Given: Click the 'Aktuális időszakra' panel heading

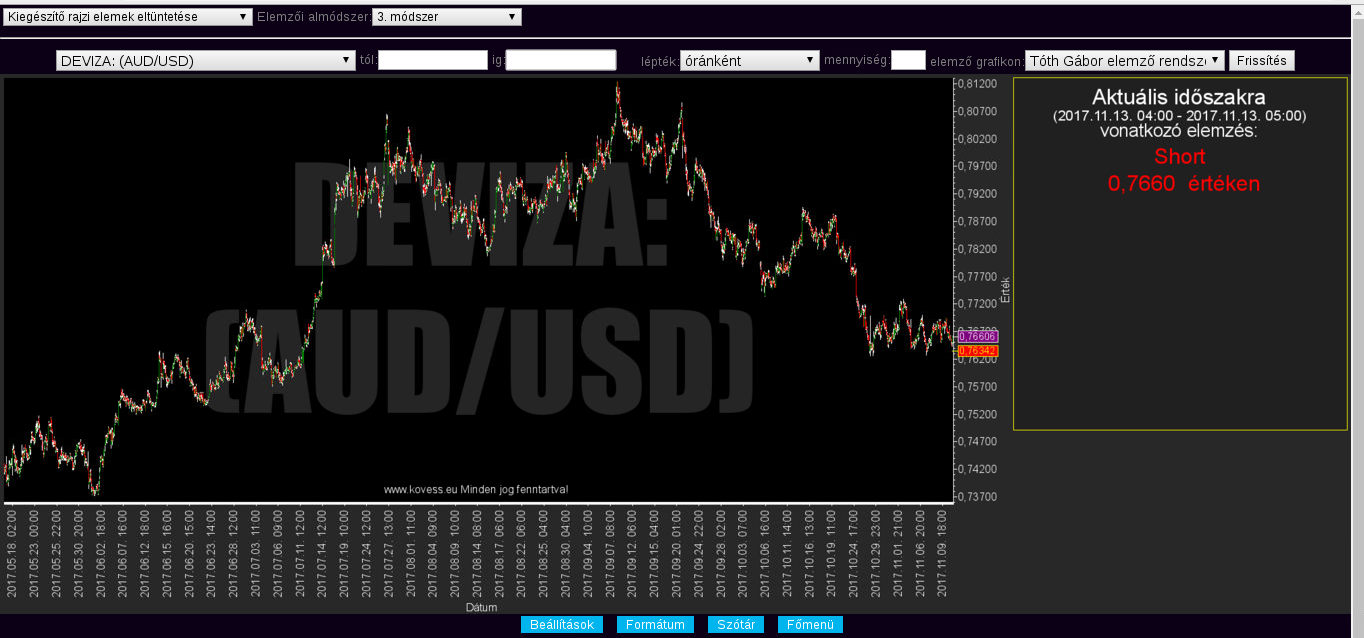Looking at the screenshot, I should [1179, 98].
